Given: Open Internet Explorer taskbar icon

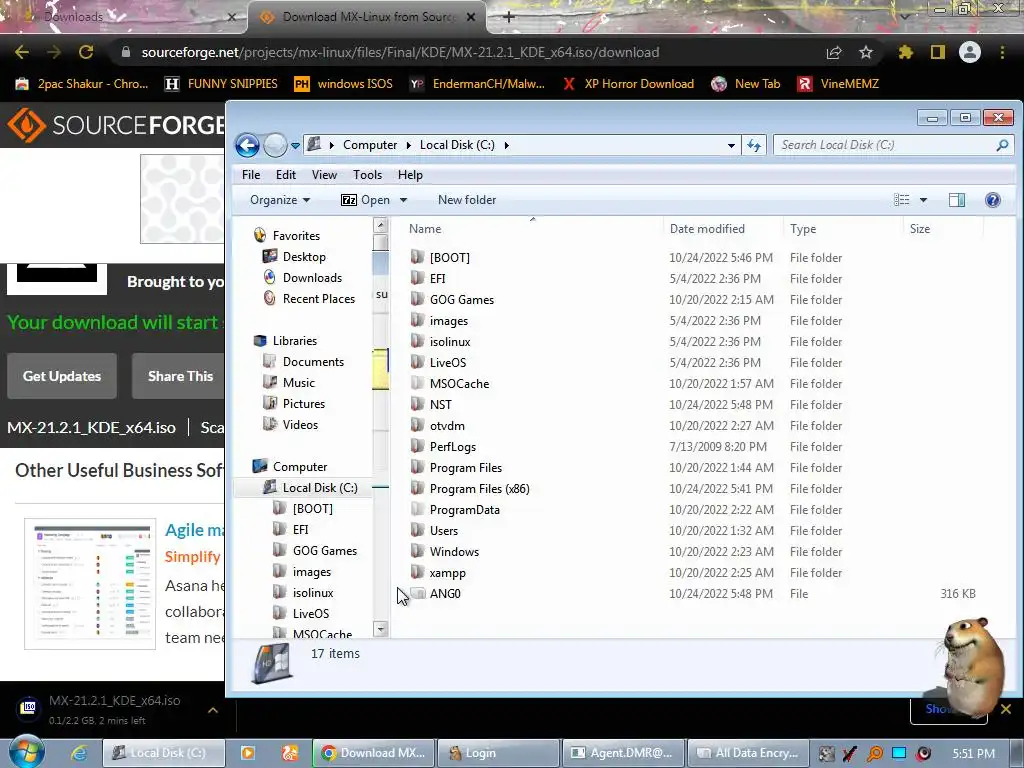Looking at the screenshot, I should pyautogui.click(x=79, y=753).
